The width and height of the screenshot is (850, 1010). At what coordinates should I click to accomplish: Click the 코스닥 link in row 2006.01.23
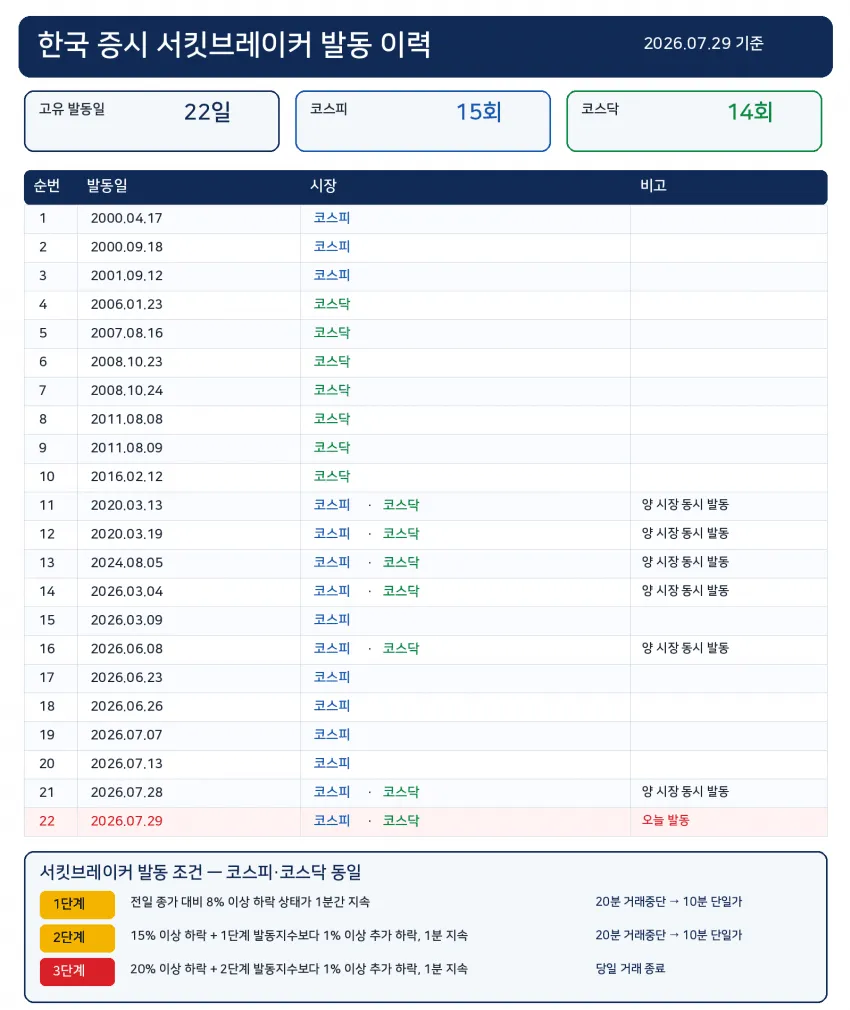coord(332,304)
